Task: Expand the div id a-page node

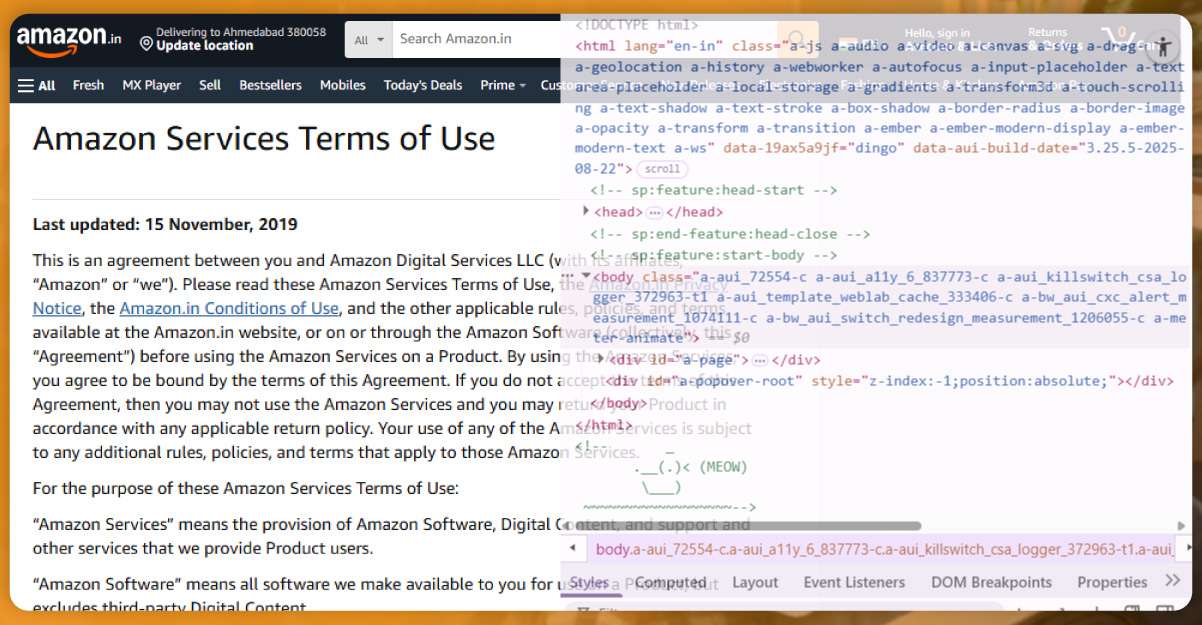Action: pos(600,360)
